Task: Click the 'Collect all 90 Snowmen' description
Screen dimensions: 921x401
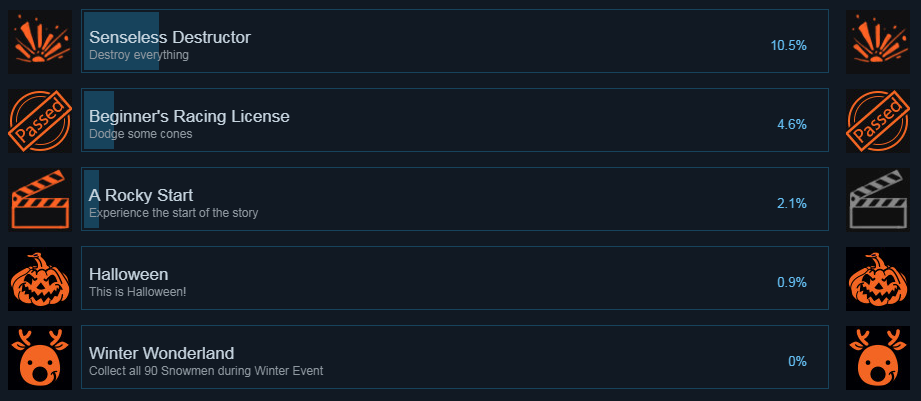Action: [x=206, y=371]
